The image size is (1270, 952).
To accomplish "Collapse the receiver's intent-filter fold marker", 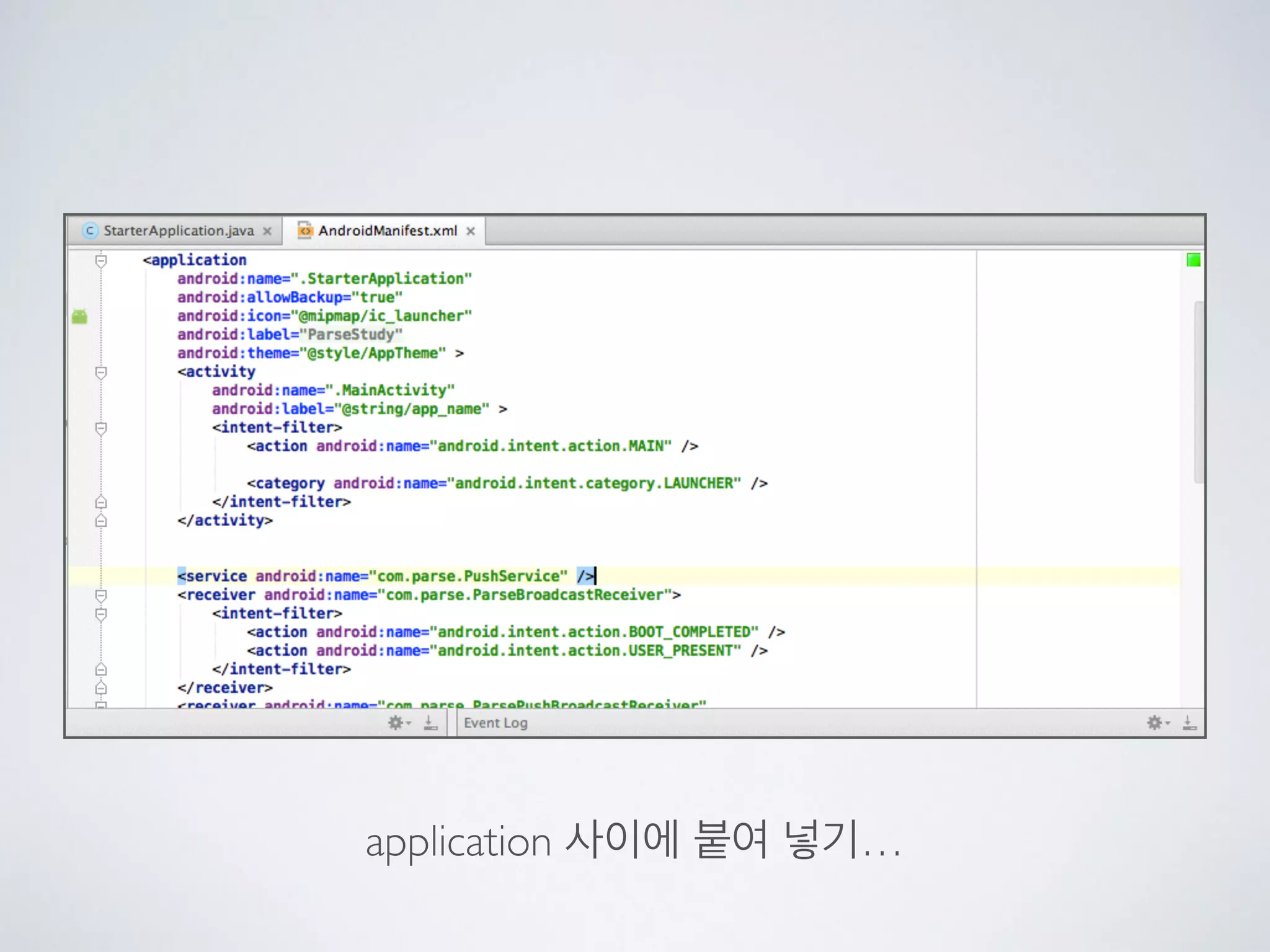I will click(101, 614).
